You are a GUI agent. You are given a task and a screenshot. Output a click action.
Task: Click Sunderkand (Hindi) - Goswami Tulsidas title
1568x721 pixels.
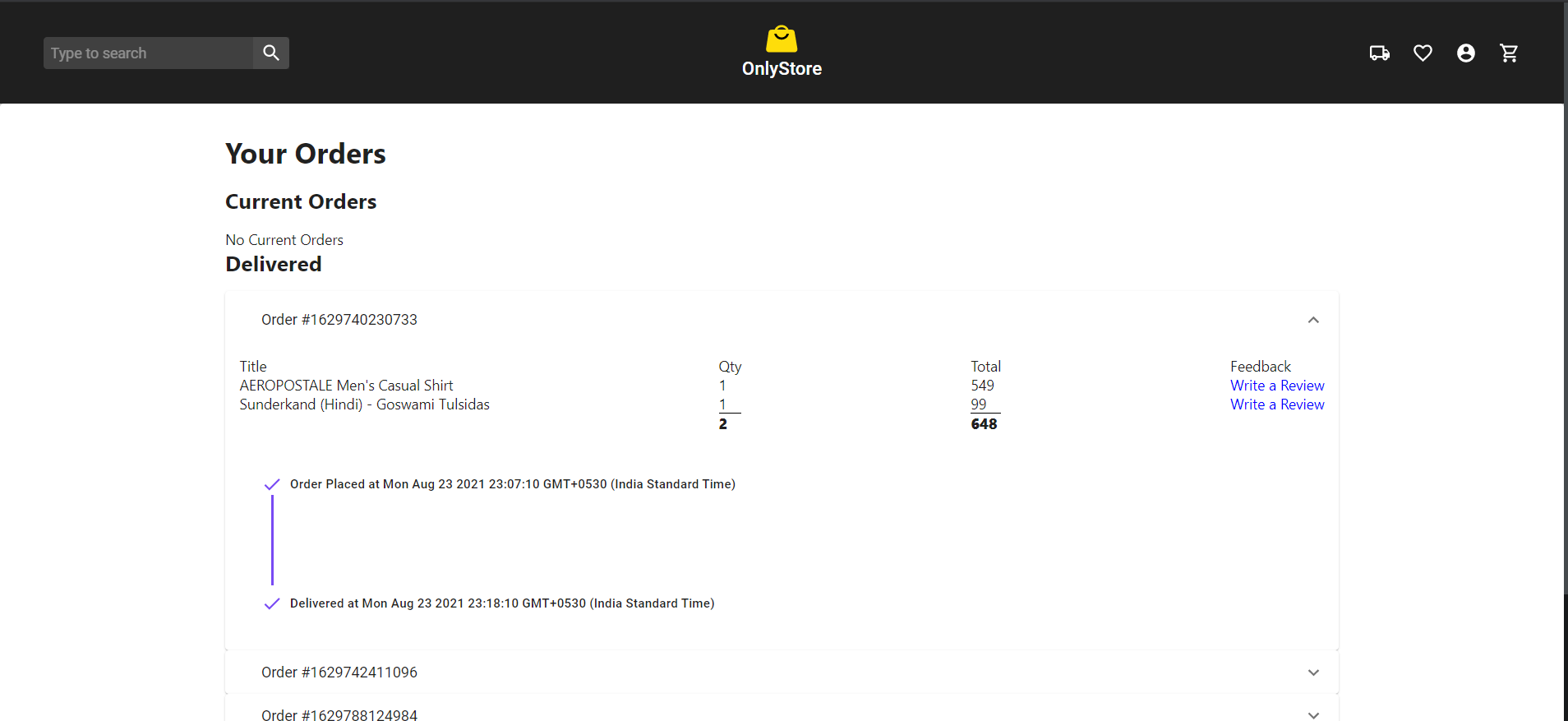pyautogui.click(x=364, y=404)
